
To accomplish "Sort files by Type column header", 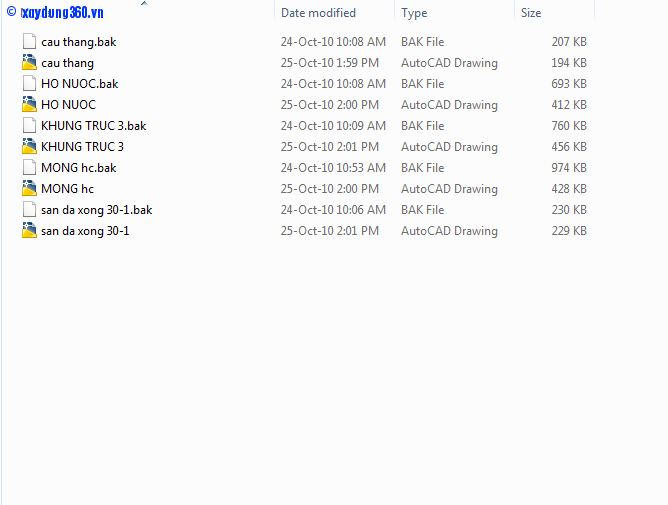I will 414,13.
